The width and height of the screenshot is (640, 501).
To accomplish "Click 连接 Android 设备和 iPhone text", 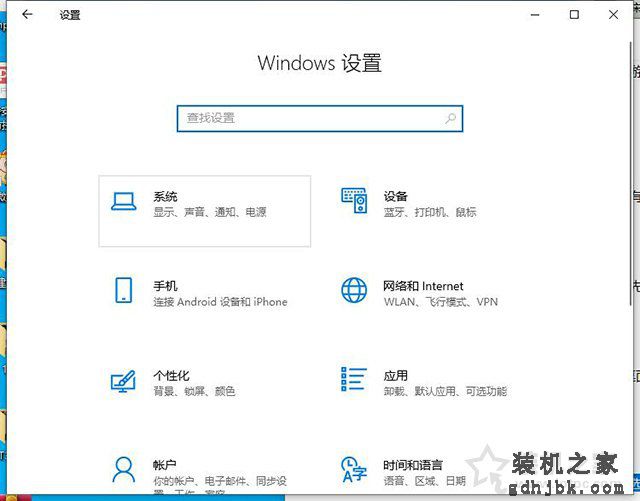I will coord(220,302).
